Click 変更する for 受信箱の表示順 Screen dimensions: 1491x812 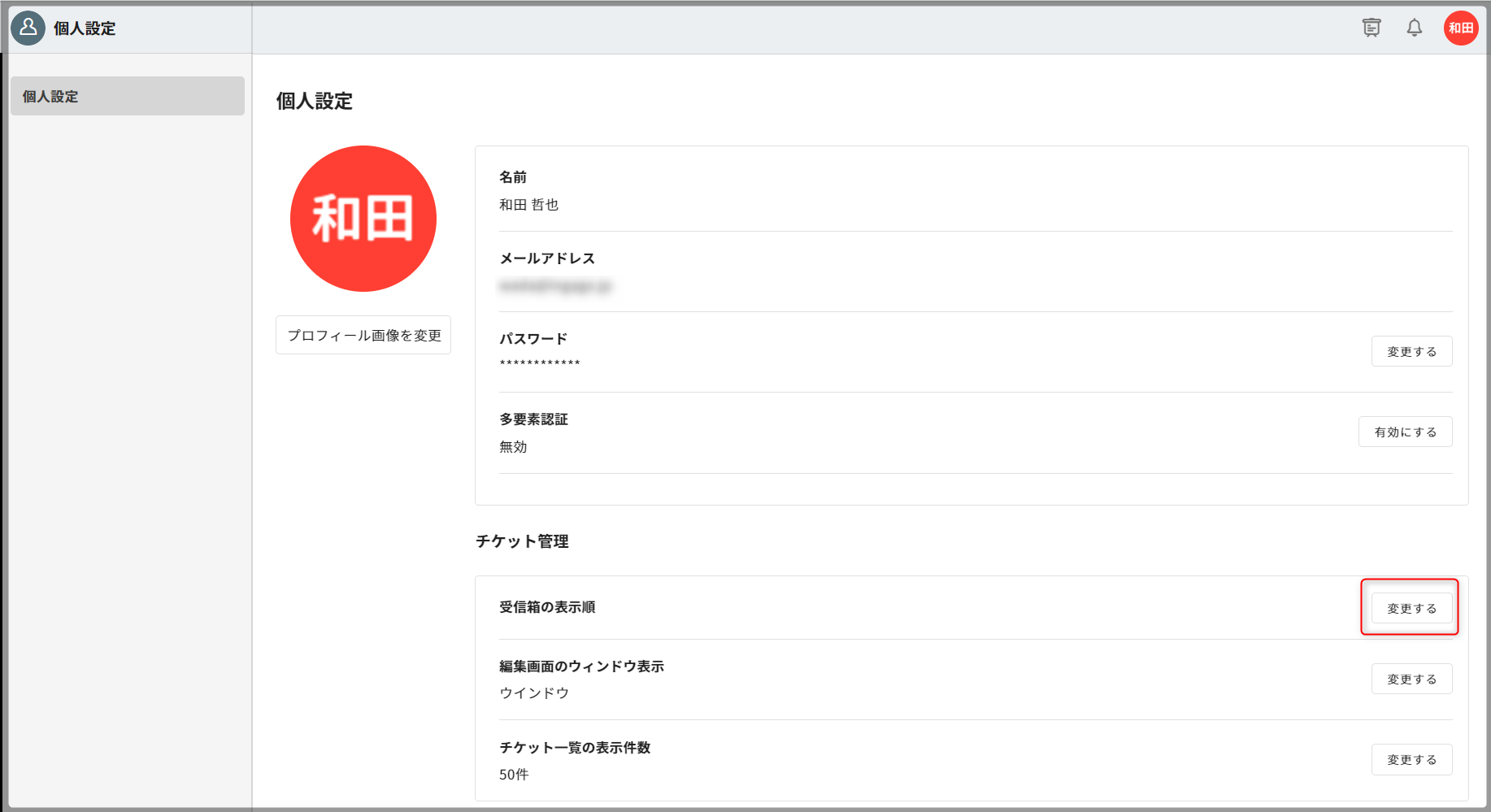(x=1411, y=608)
